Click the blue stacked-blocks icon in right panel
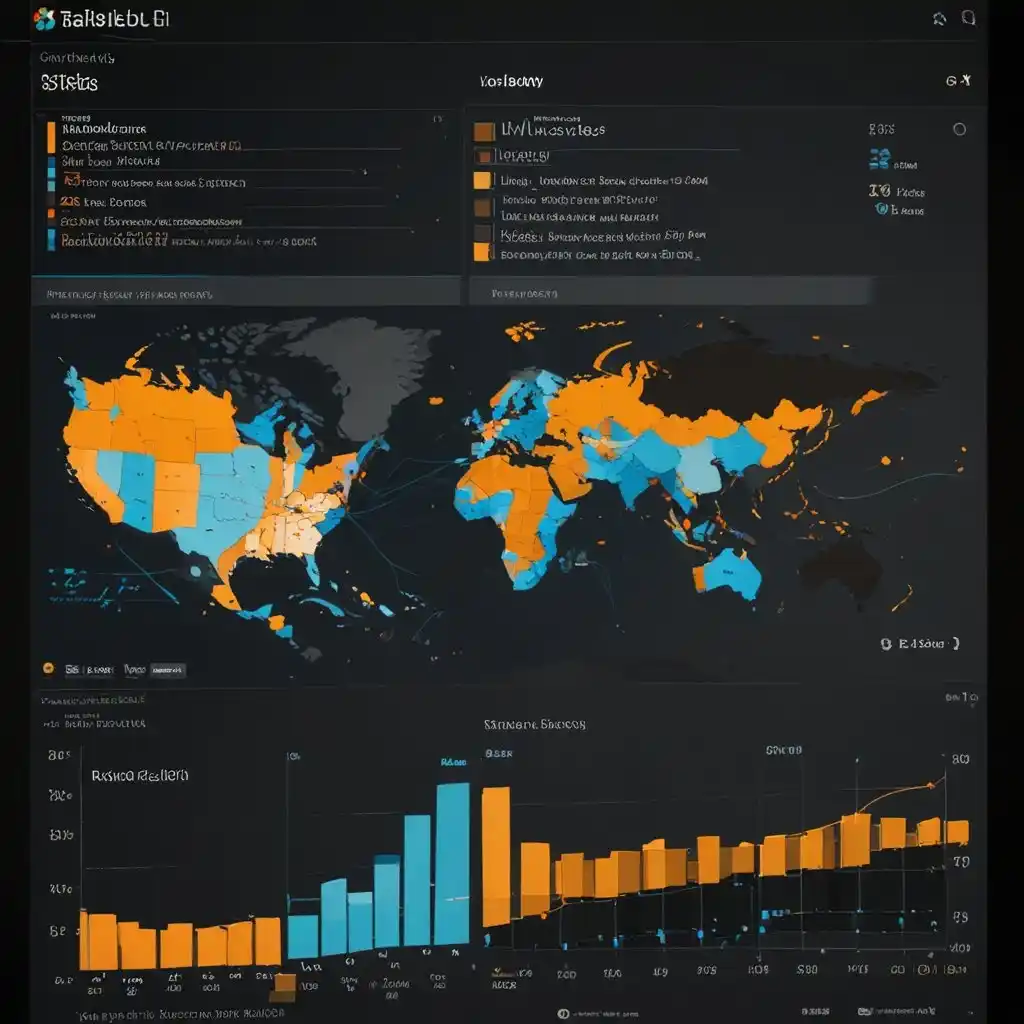The width and height of the screenshot is (1024, 1024). (x=880, y=159)
